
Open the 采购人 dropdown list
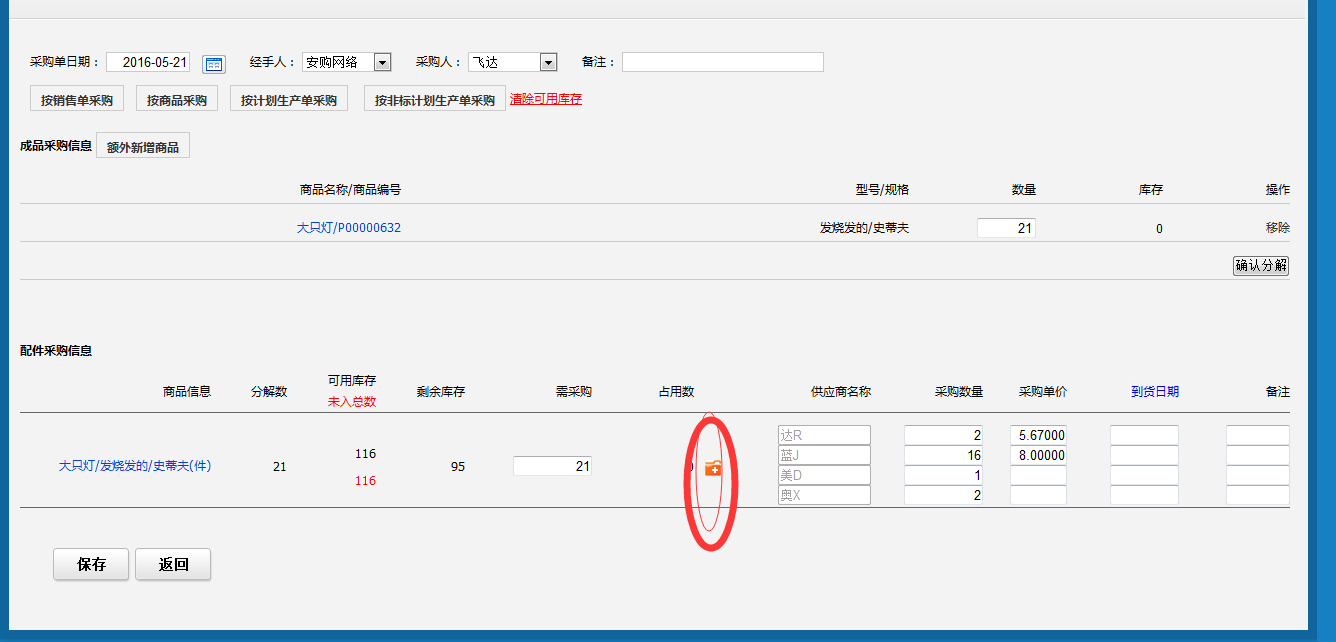(548, 63)
